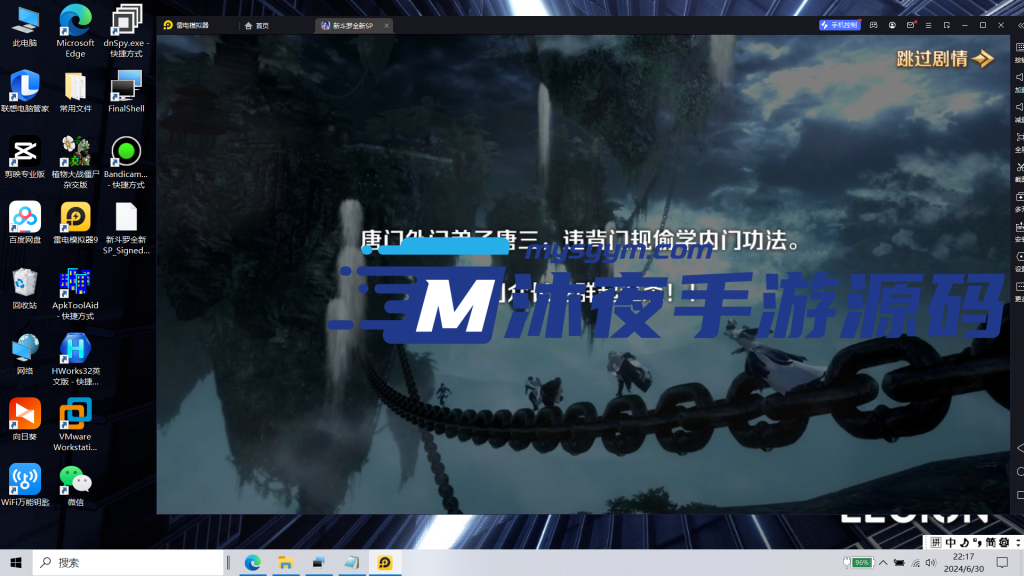The width and height of the screenshot is (1024, 576).
Task: Expand hidden tray icons with the chevron
Action: pos(884,562)
